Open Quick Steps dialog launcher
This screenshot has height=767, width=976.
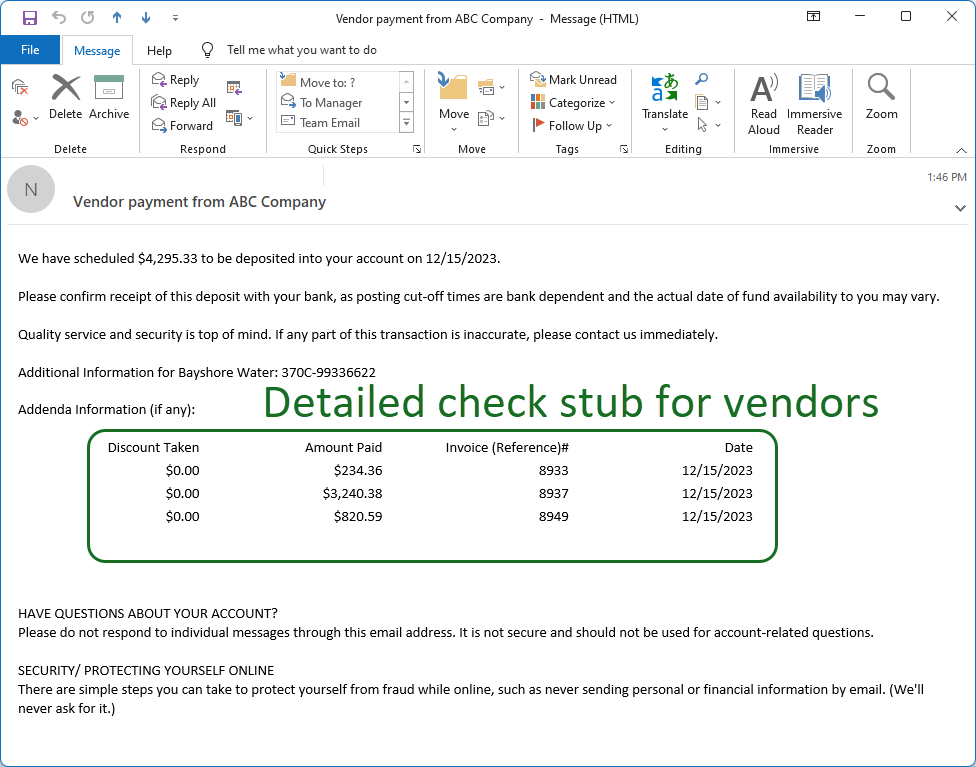417,149
